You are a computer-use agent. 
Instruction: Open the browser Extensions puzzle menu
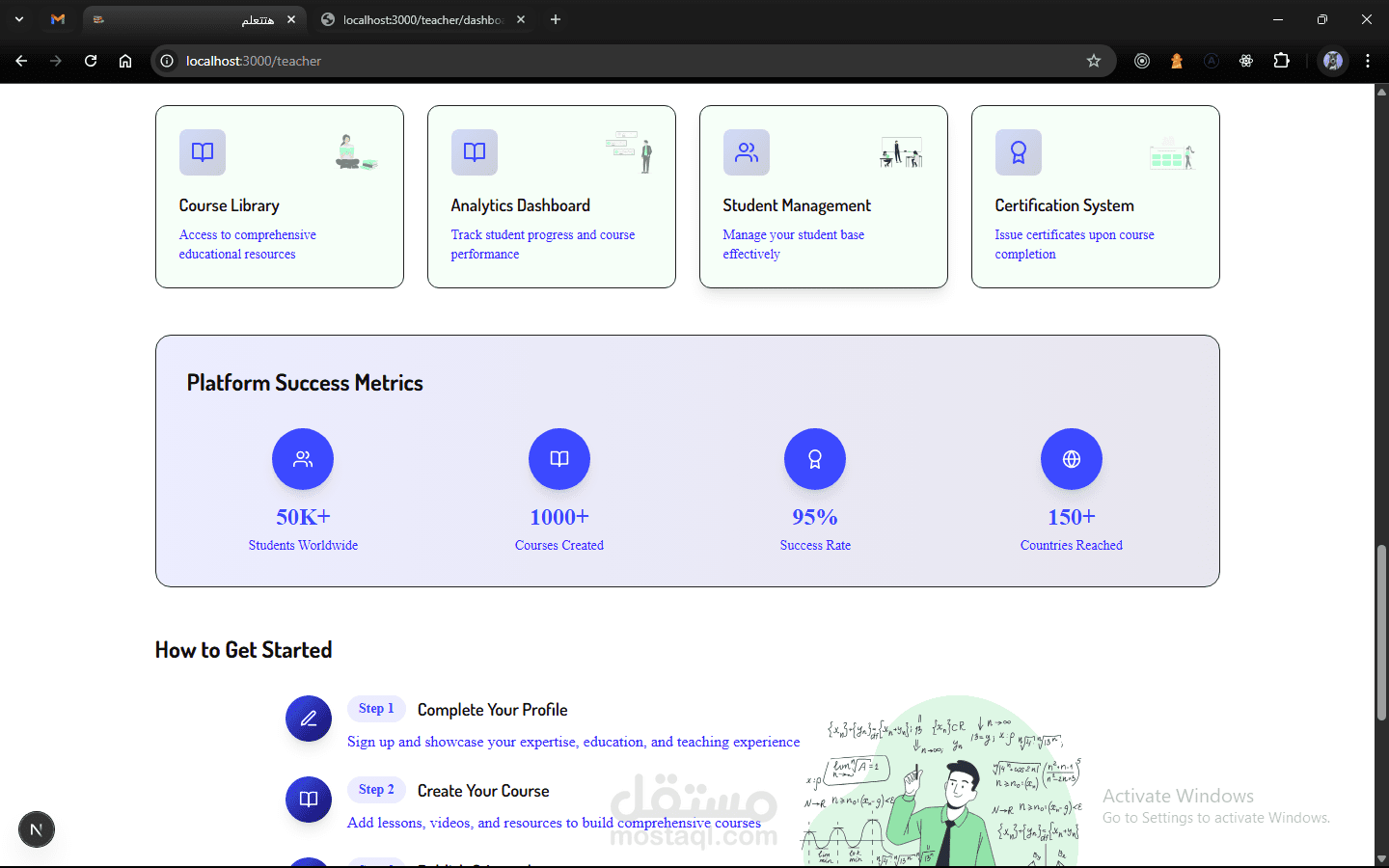click(x=1282, y=61)
